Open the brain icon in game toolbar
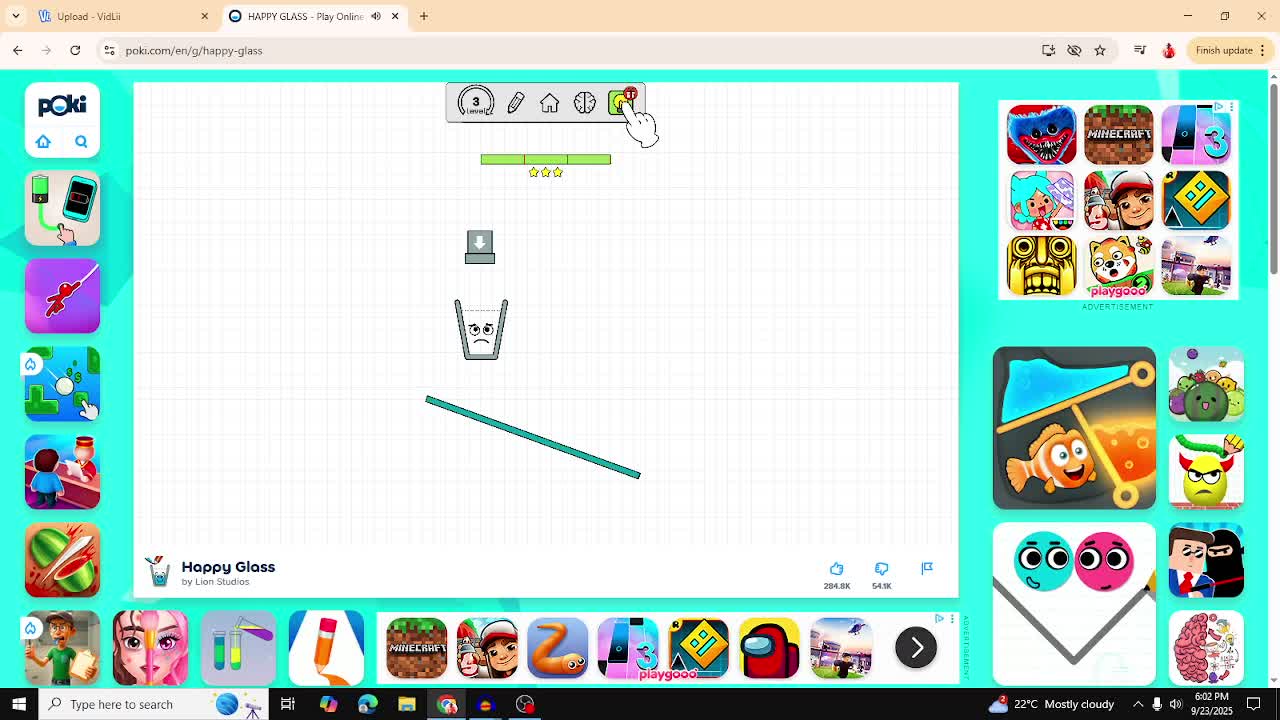This screenshot has width=1280, height=720. (584, 103)
